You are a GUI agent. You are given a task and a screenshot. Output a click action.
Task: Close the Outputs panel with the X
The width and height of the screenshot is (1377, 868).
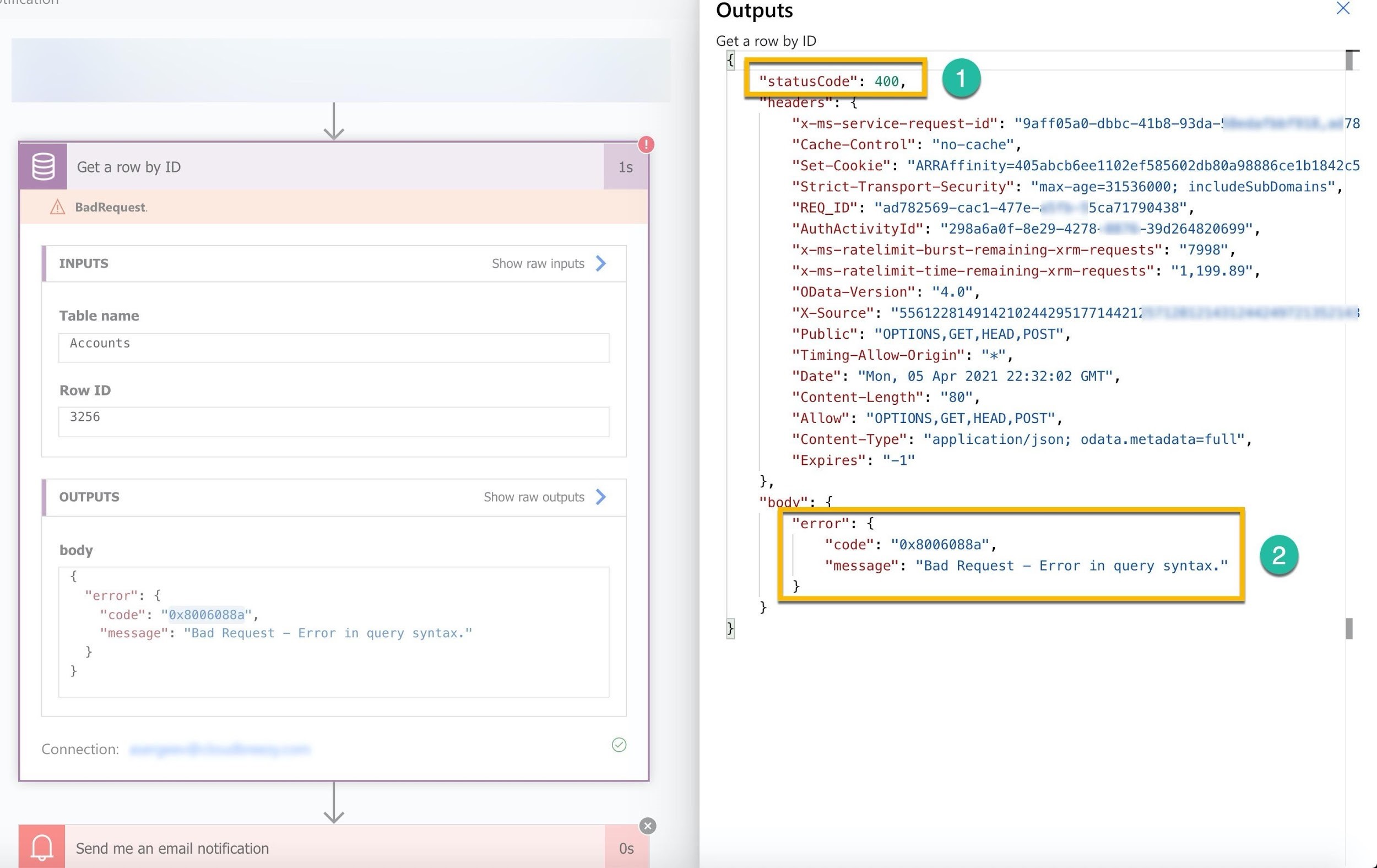(1343, 8)
